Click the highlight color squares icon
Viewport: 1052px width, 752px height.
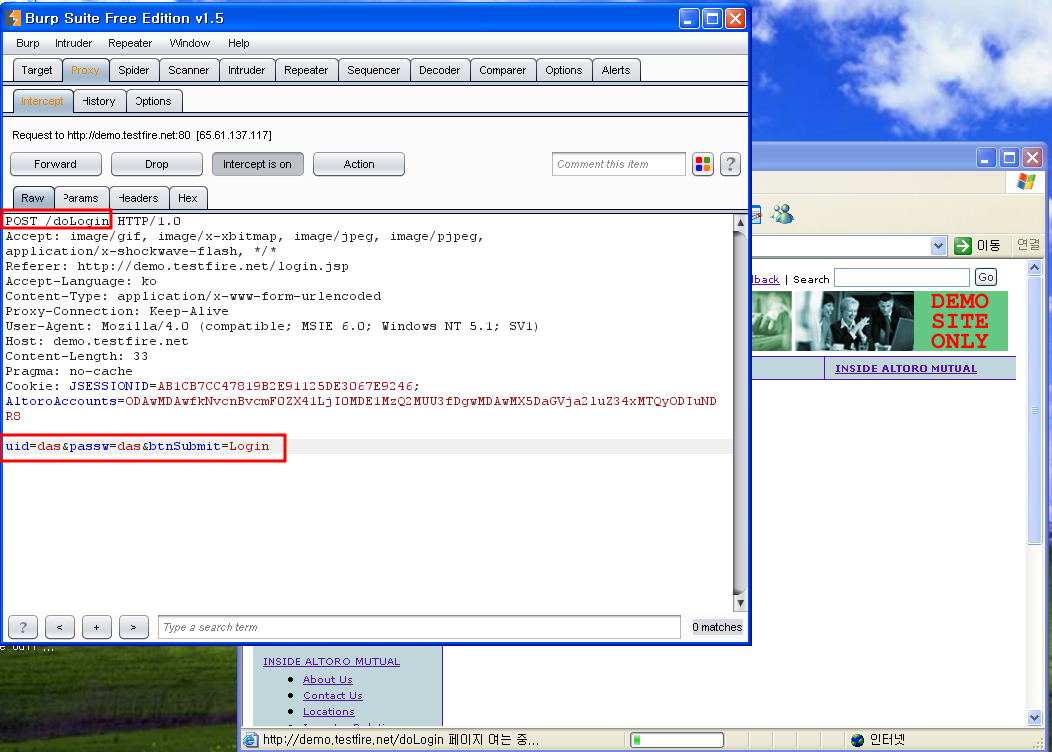pos(702,164)
